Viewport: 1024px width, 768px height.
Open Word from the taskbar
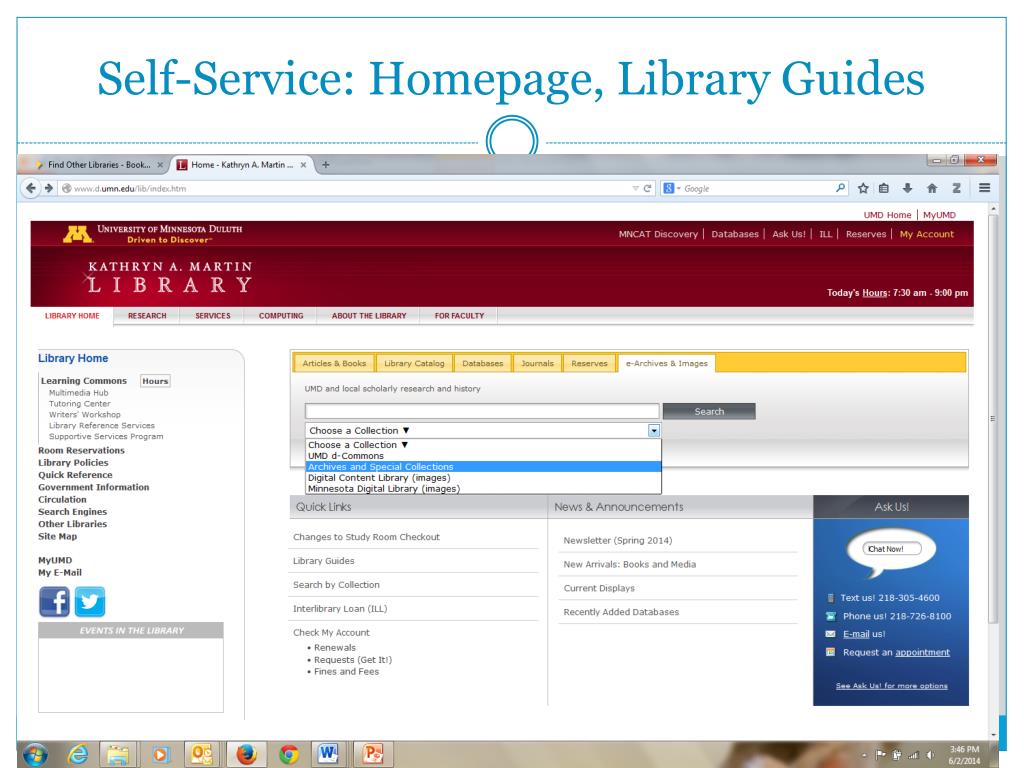point(328,754)
